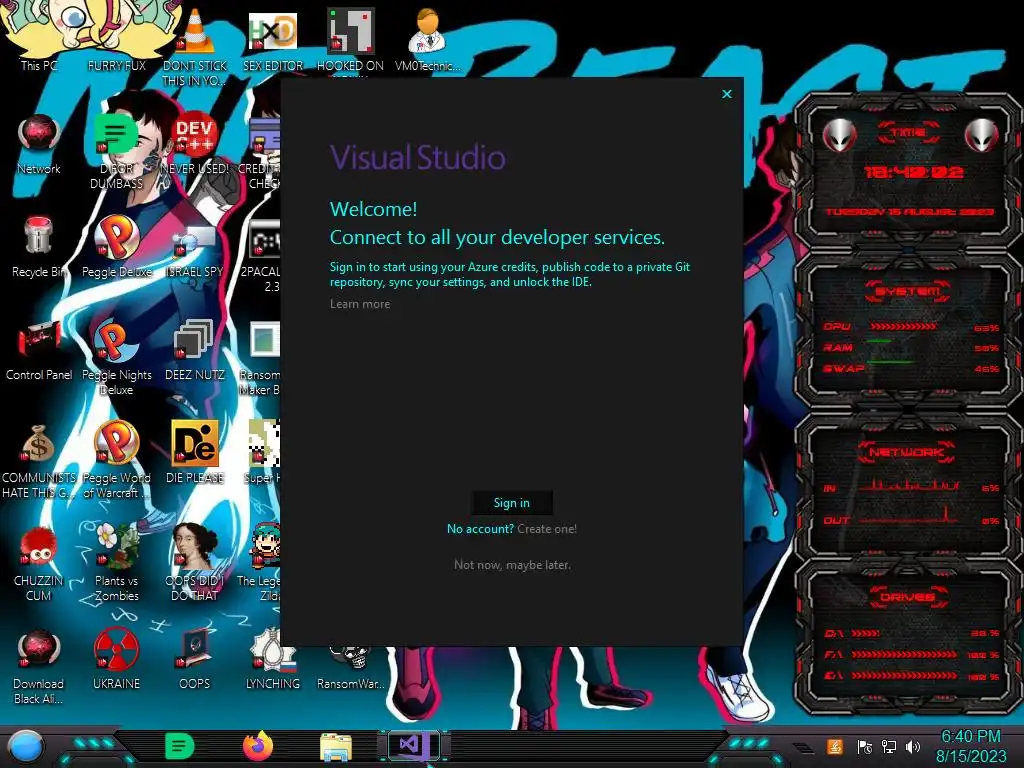Viewport: 1024px width, 768px height.
Task: Select the UKRAINE radiation icon
Action: (x=117, y=660)
